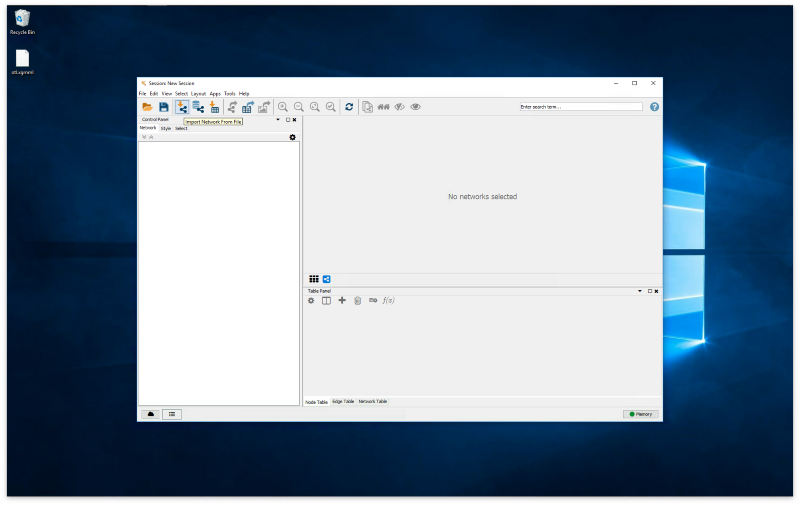Screen dimensions: 800x505
Task: Click the first neighbors of selected nodes icon
Action: coord(384,107)
